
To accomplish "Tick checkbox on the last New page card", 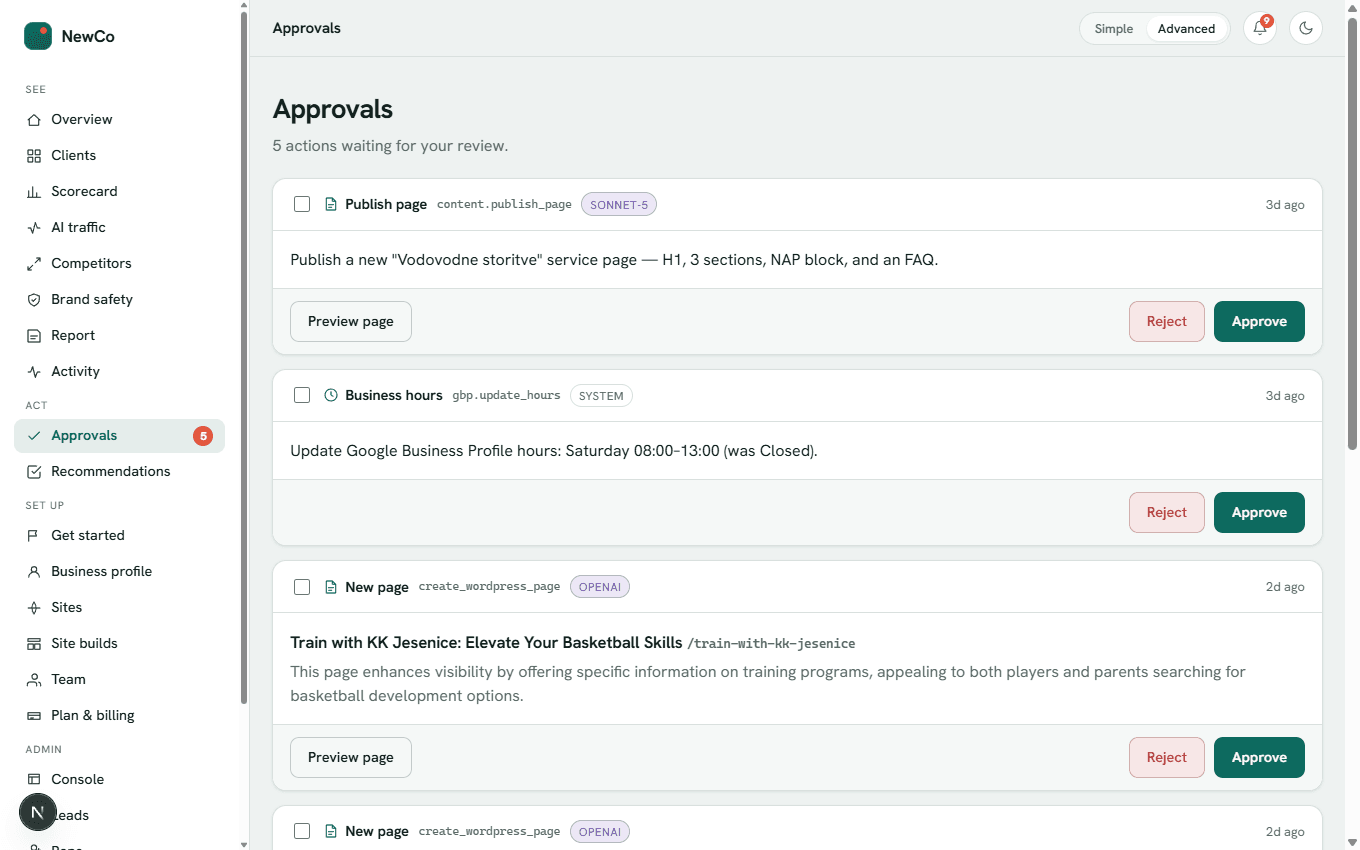I will 302,831.
